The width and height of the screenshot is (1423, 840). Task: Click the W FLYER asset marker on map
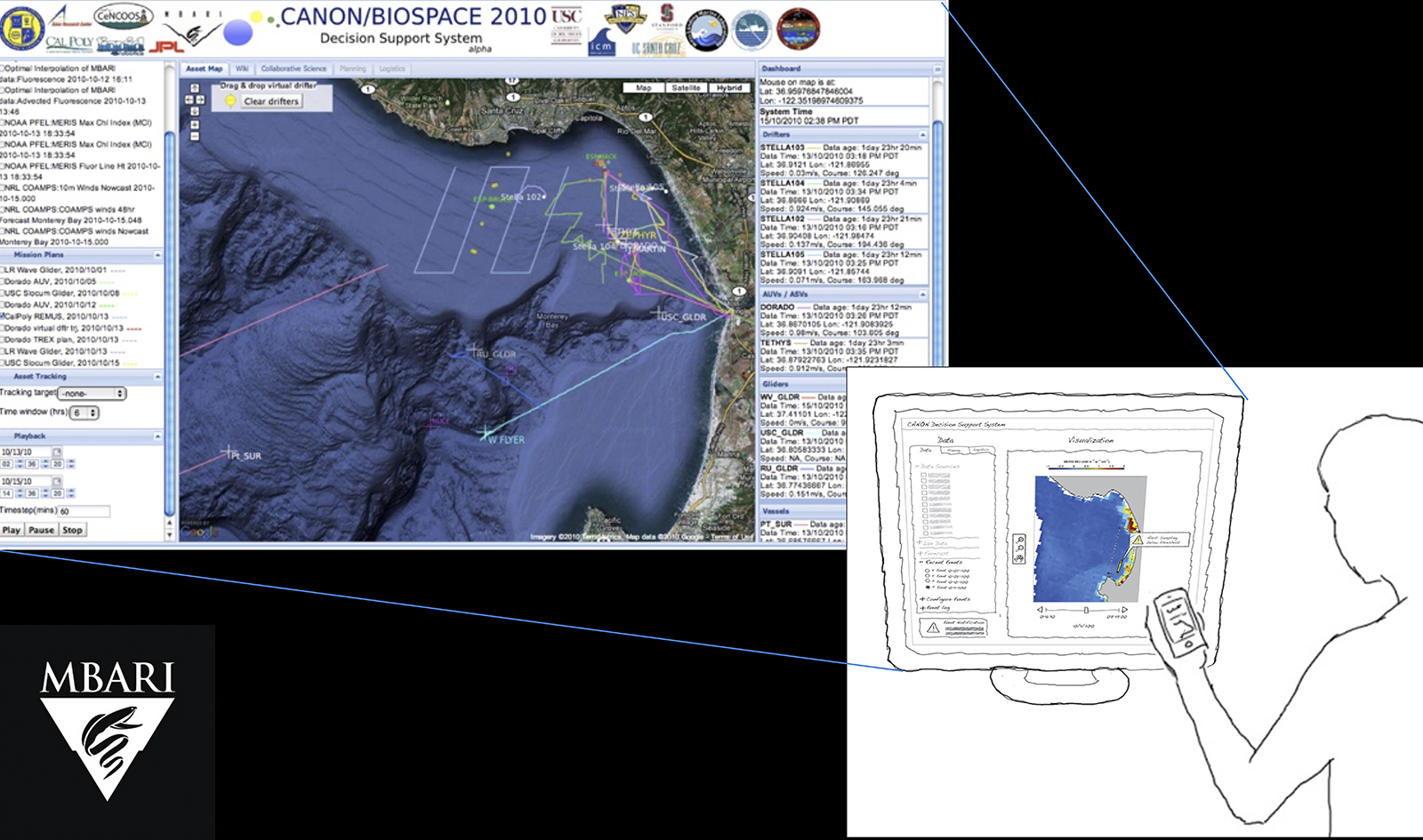pyautogui.click(x=486, y=433)
